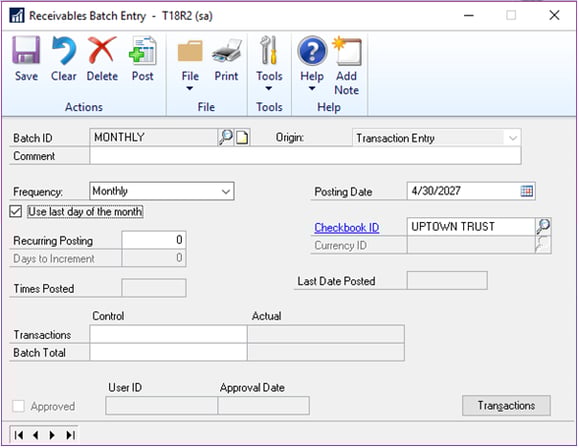This screenshot has height=448, width=580.
Task: Open the Tools menu in ribbon
Action: (269, 63)
